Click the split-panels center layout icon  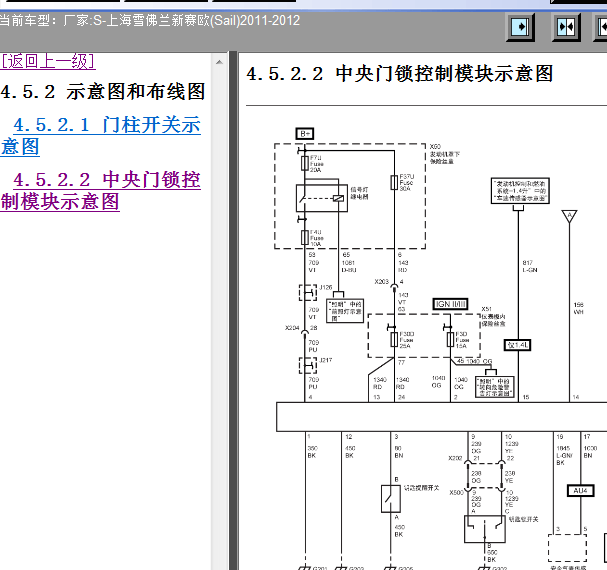click(566, 27)
